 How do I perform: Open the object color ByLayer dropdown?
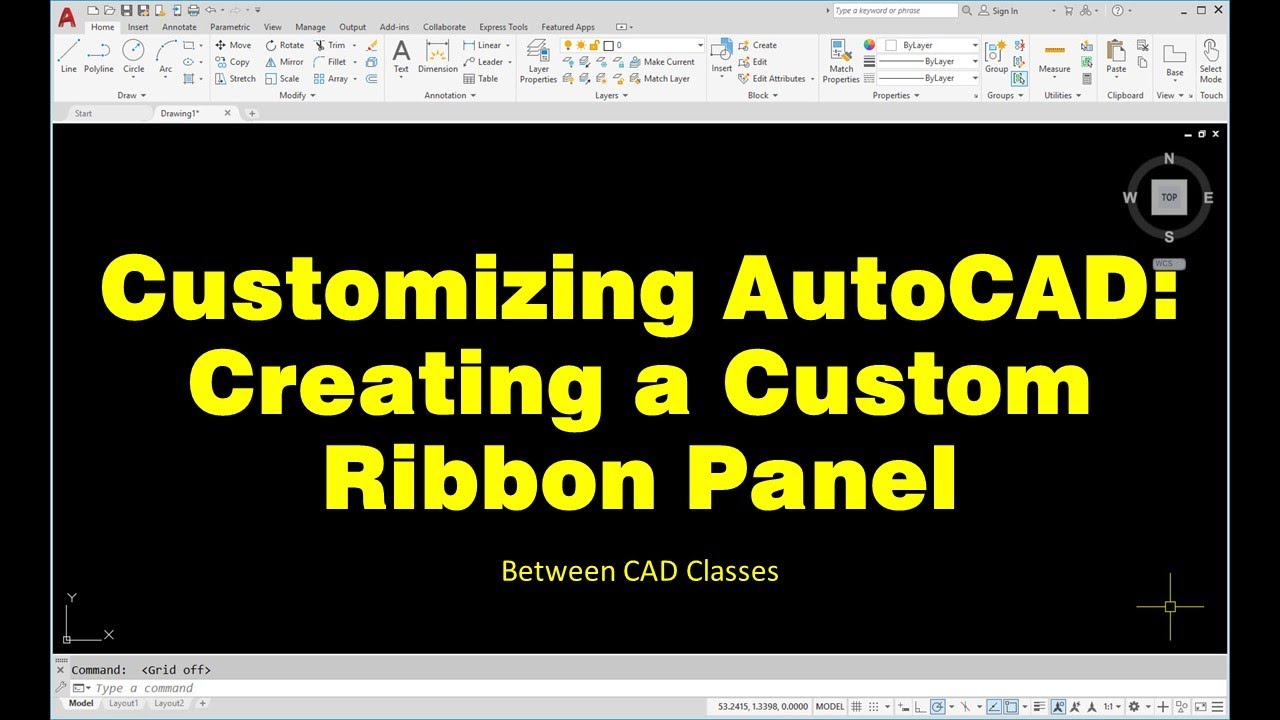pyautogui.click(x=974, y=45)
